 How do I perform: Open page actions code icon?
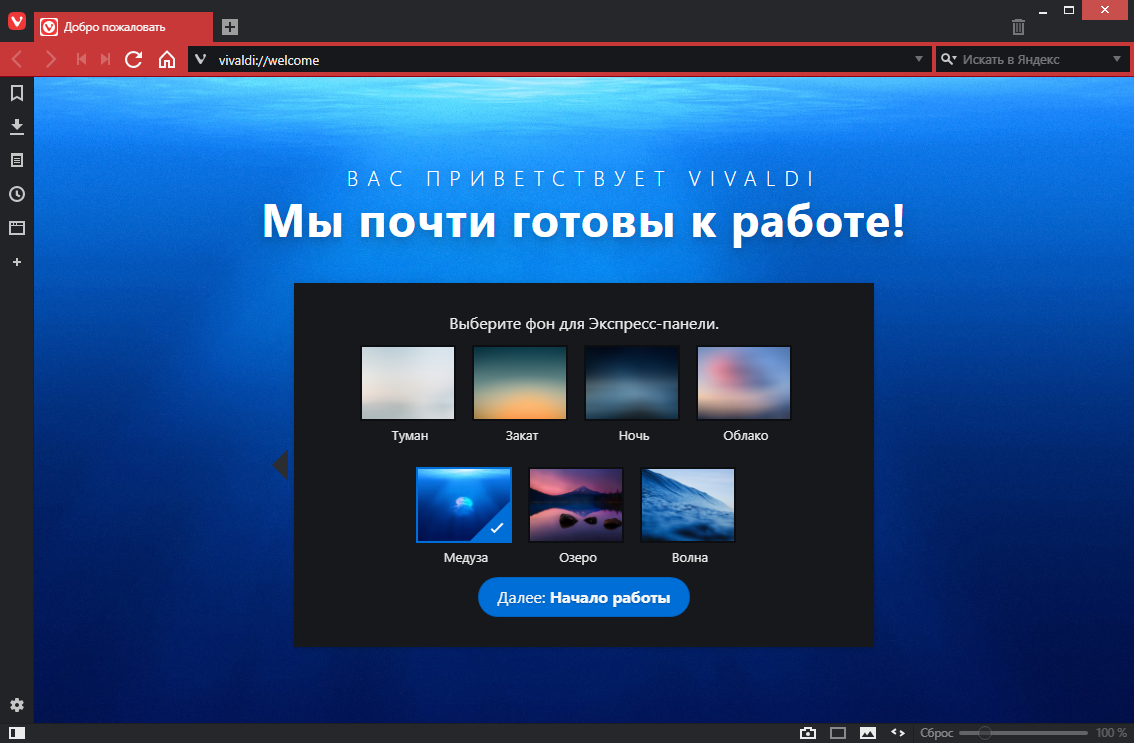coord(898,733)
